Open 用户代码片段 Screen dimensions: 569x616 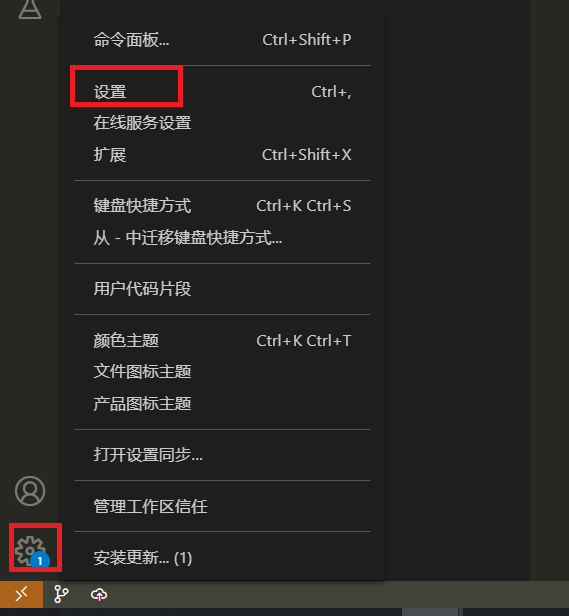(x=222, y=289)
